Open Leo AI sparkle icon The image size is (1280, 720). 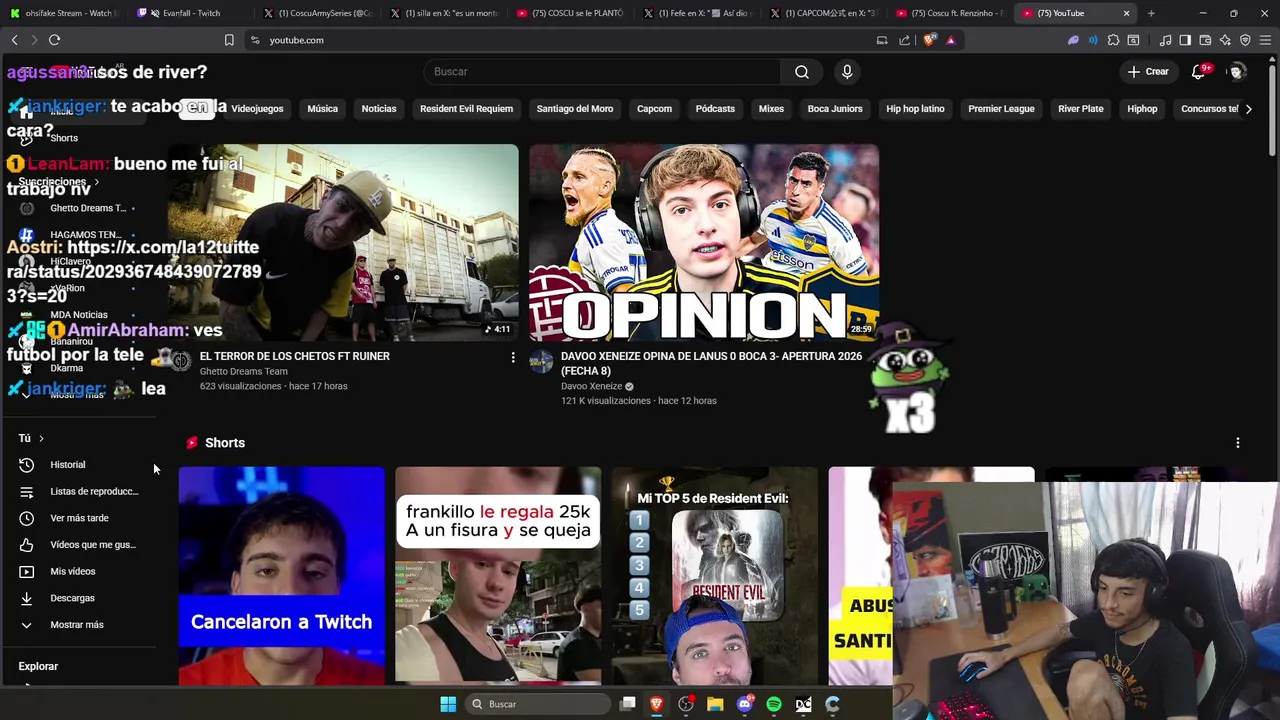click(x=1225, y=40)
